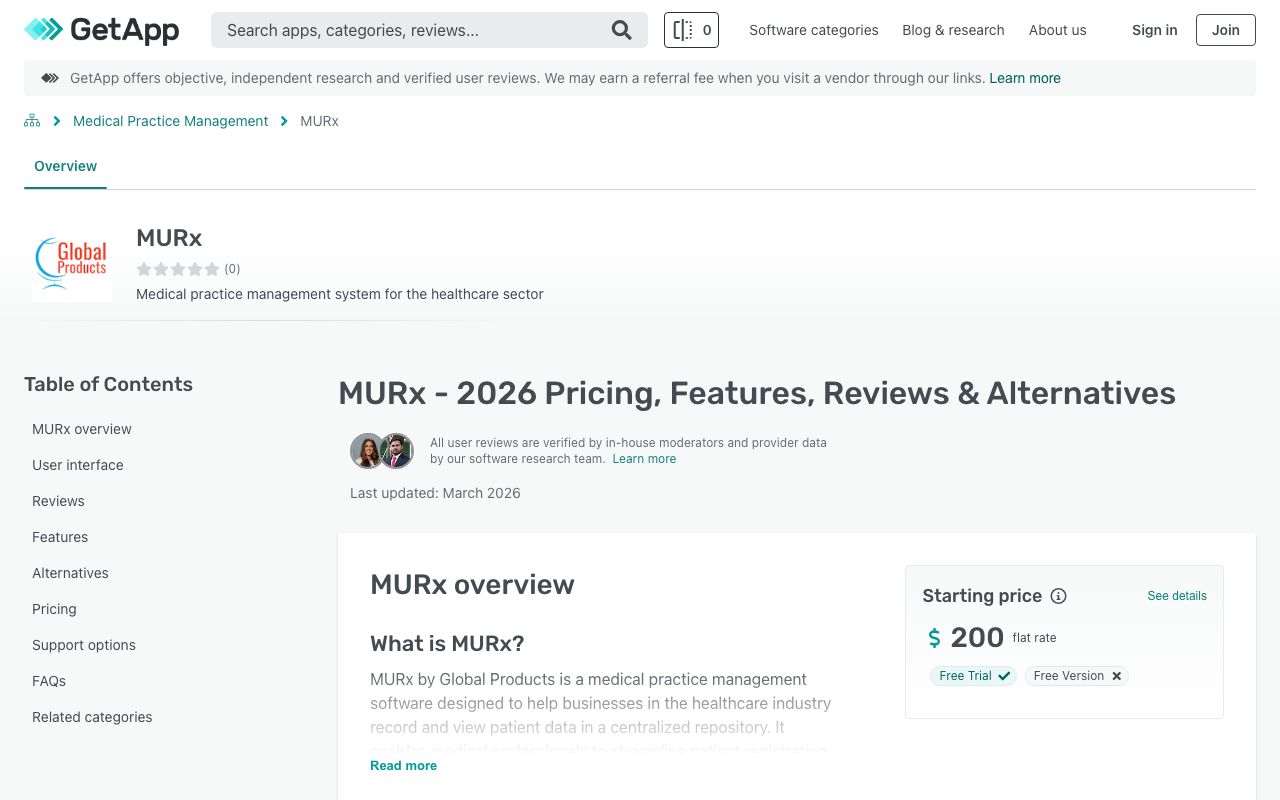Open the compare apps counter button
The width and height of the screenshot is (1280, 800).
691,30
